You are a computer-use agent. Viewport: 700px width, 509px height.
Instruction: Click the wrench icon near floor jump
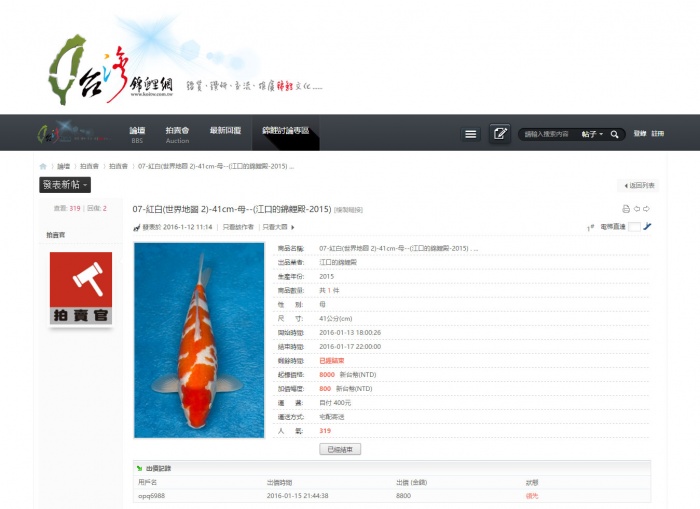click(647, 227)
